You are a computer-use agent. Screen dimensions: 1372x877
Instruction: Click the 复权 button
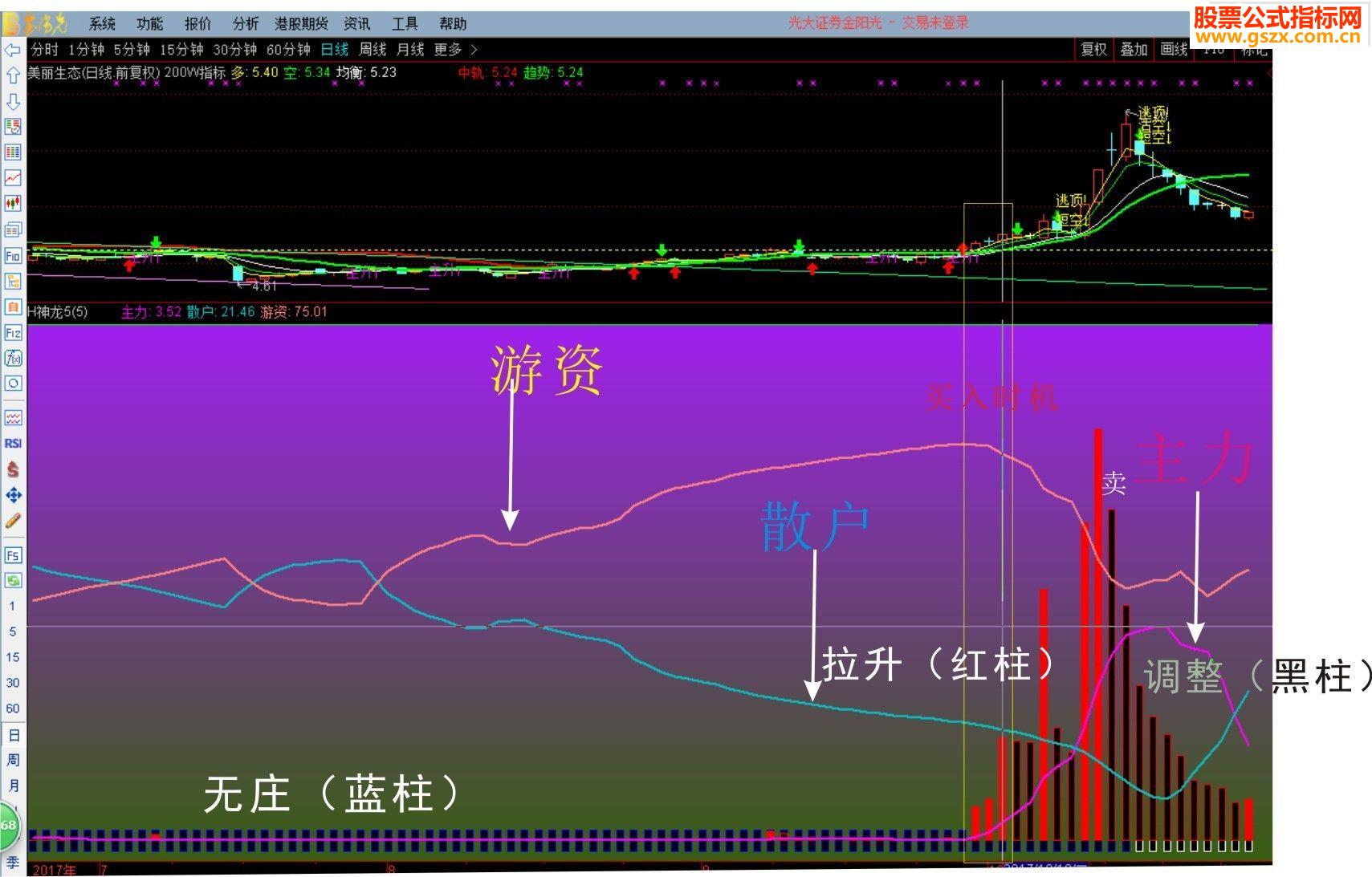[1094, 50]
